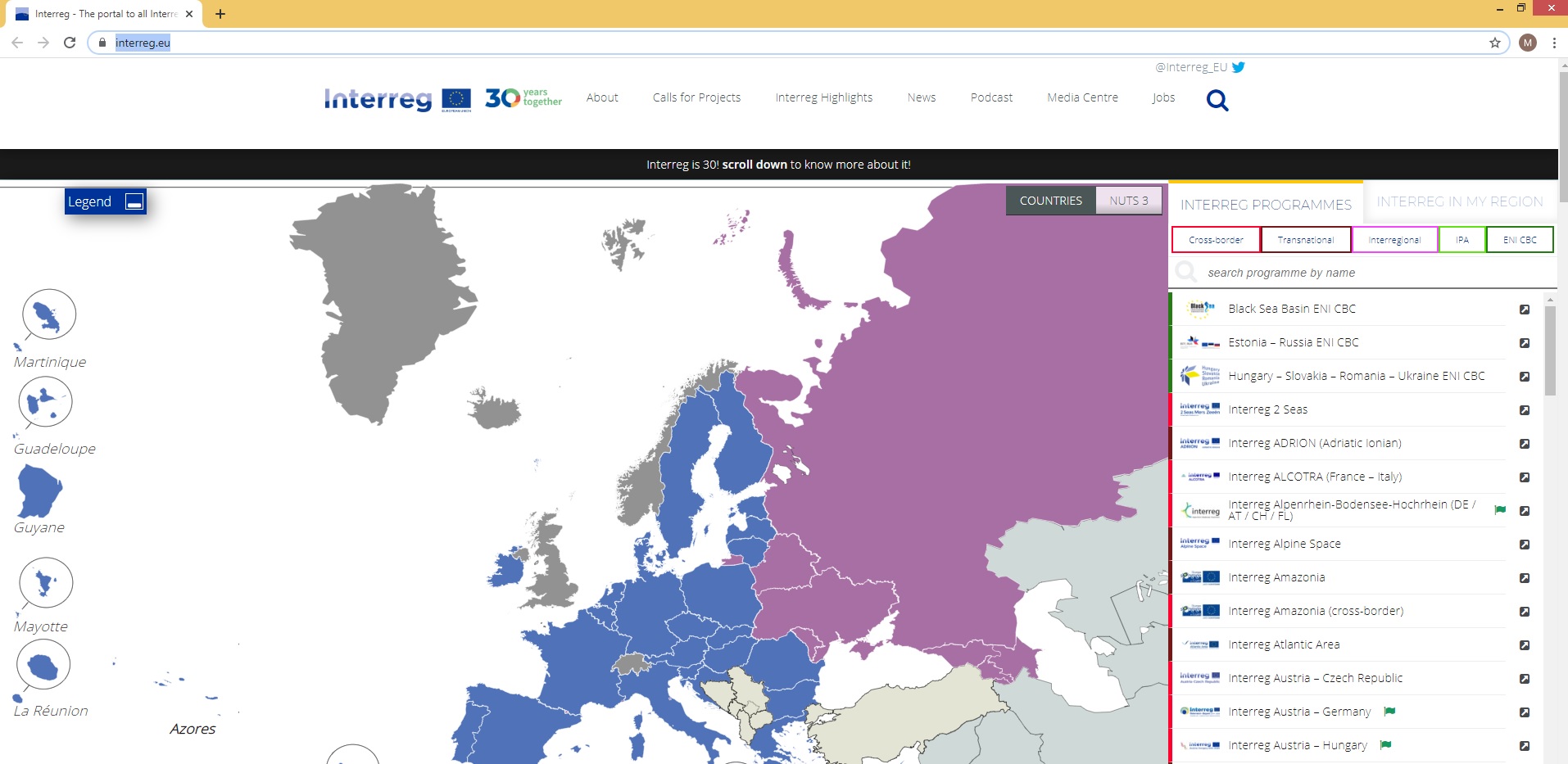Select the INTERREG PROGRAMMES tab
This screenshot has height=764, width=1568.
[x=1266, y=205]
